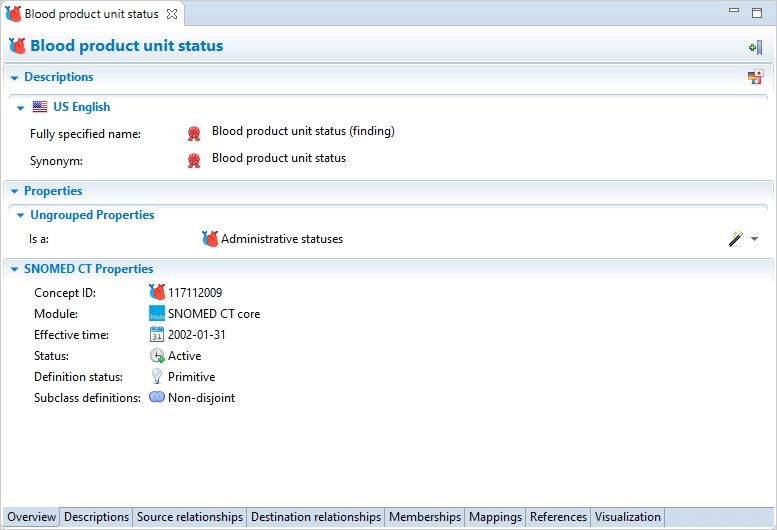Screen dimensions: 777x530
Task: Click the Fully specified name badge icon
Action: pyautogui.click(x=194, y=133)
